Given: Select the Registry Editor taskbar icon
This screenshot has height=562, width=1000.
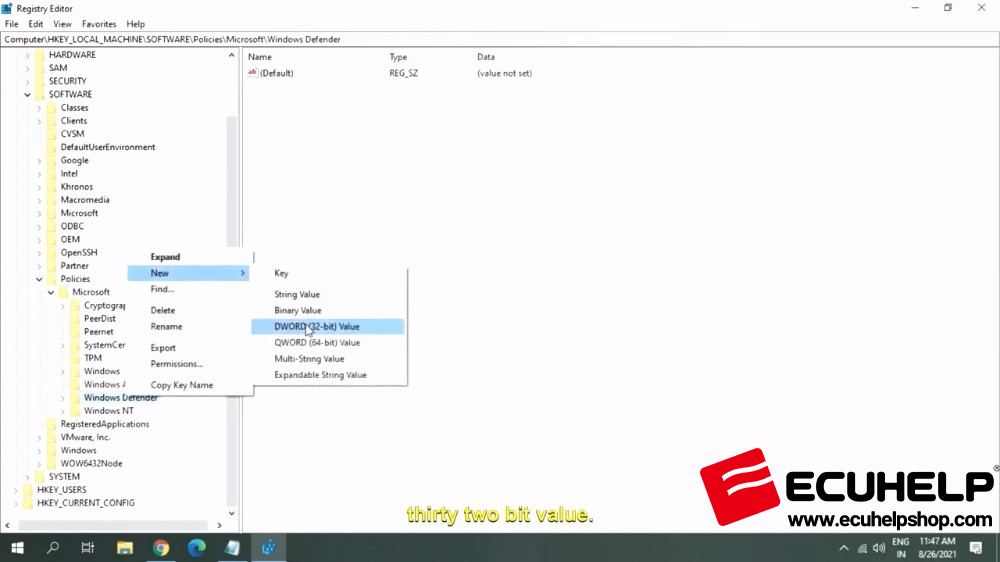Looking at the screenshot, I should click(x=268, y=547).
